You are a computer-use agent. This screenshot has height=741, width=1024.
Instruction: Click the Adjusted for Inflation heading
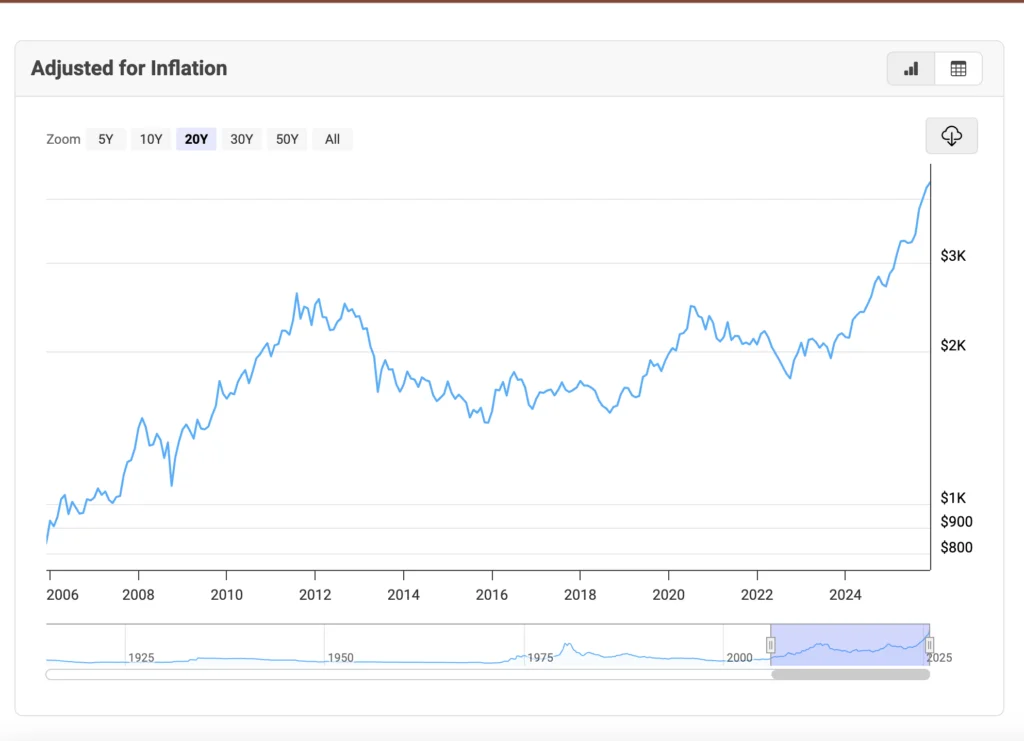(x=128, y=68)
